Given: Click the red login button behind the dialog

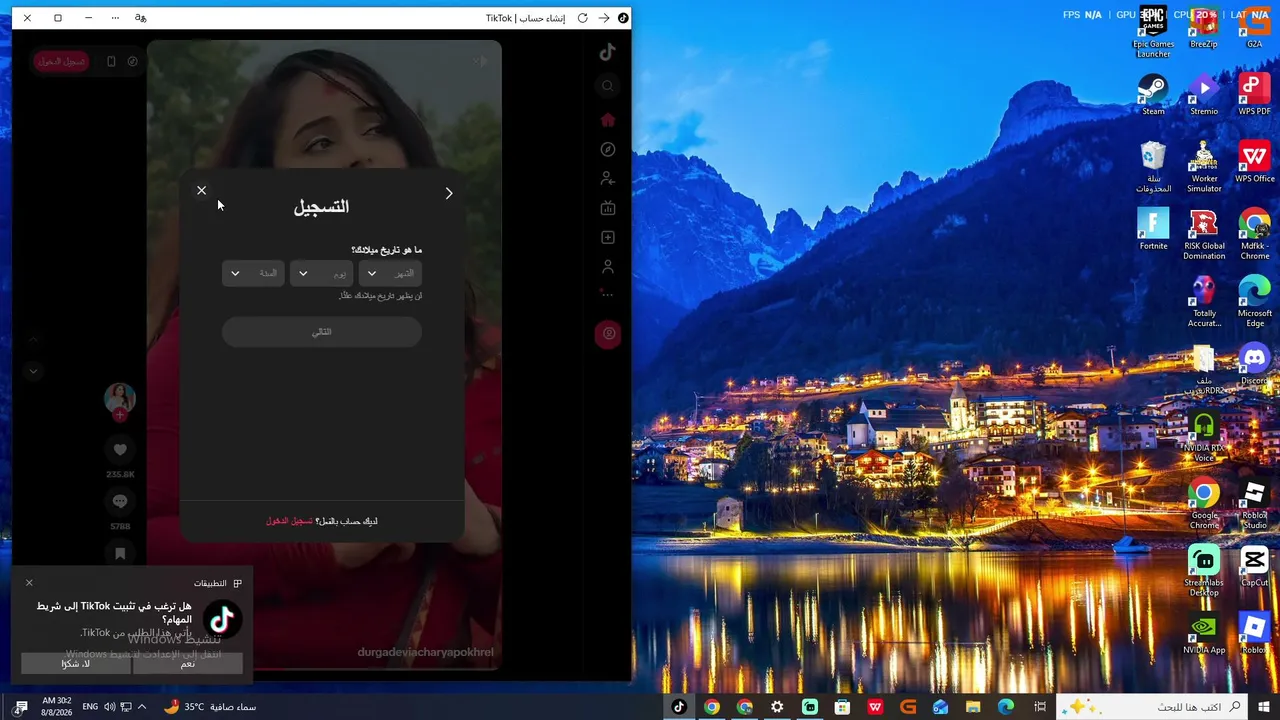Looking at the screenshot, I should click(x=62, y=61).
